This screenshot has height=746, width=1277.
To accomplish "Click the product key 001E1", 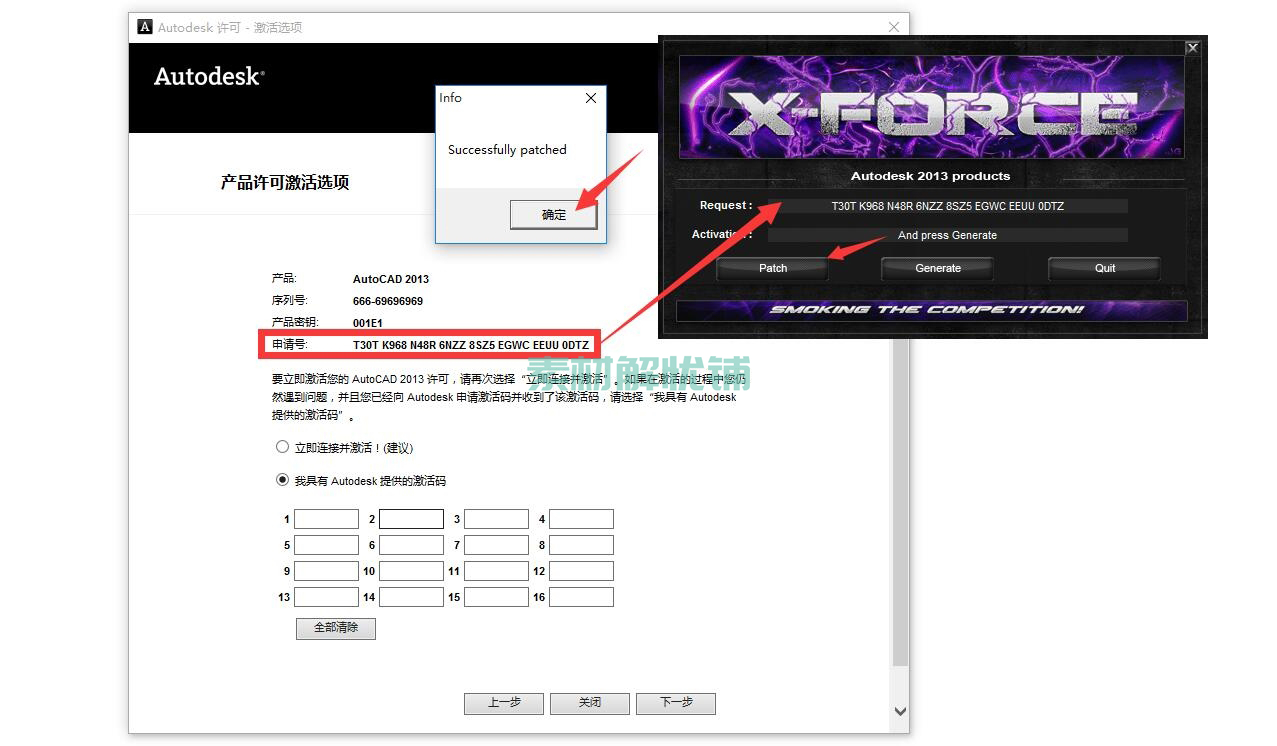I will pyautogui.click(x=368, y=323).
